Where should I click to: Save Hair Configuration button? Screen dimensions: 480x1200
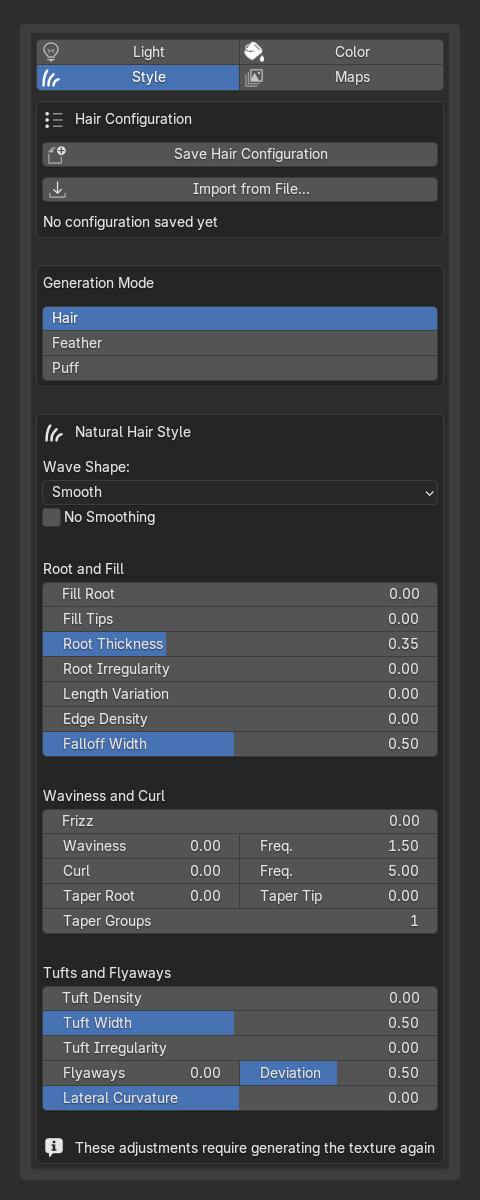click(240, 154)
